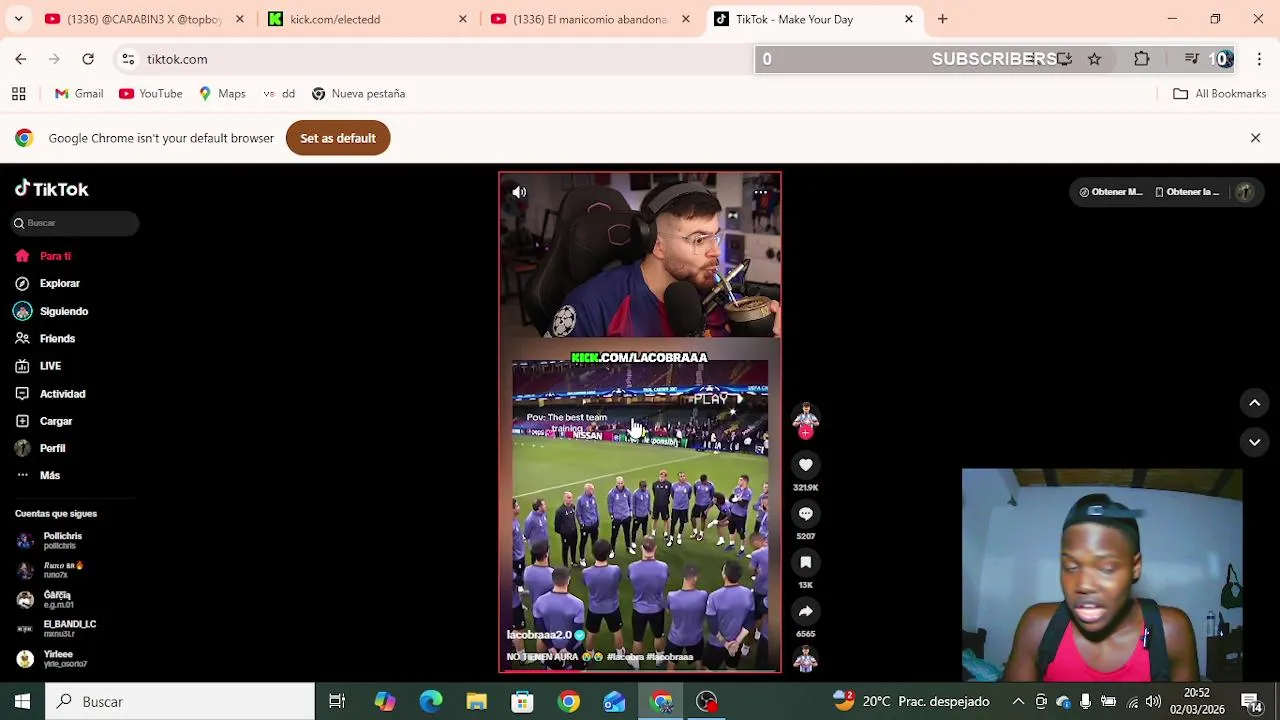Open a new browser tab
This screenshot has height=720, width=1280.
point(942,19)
